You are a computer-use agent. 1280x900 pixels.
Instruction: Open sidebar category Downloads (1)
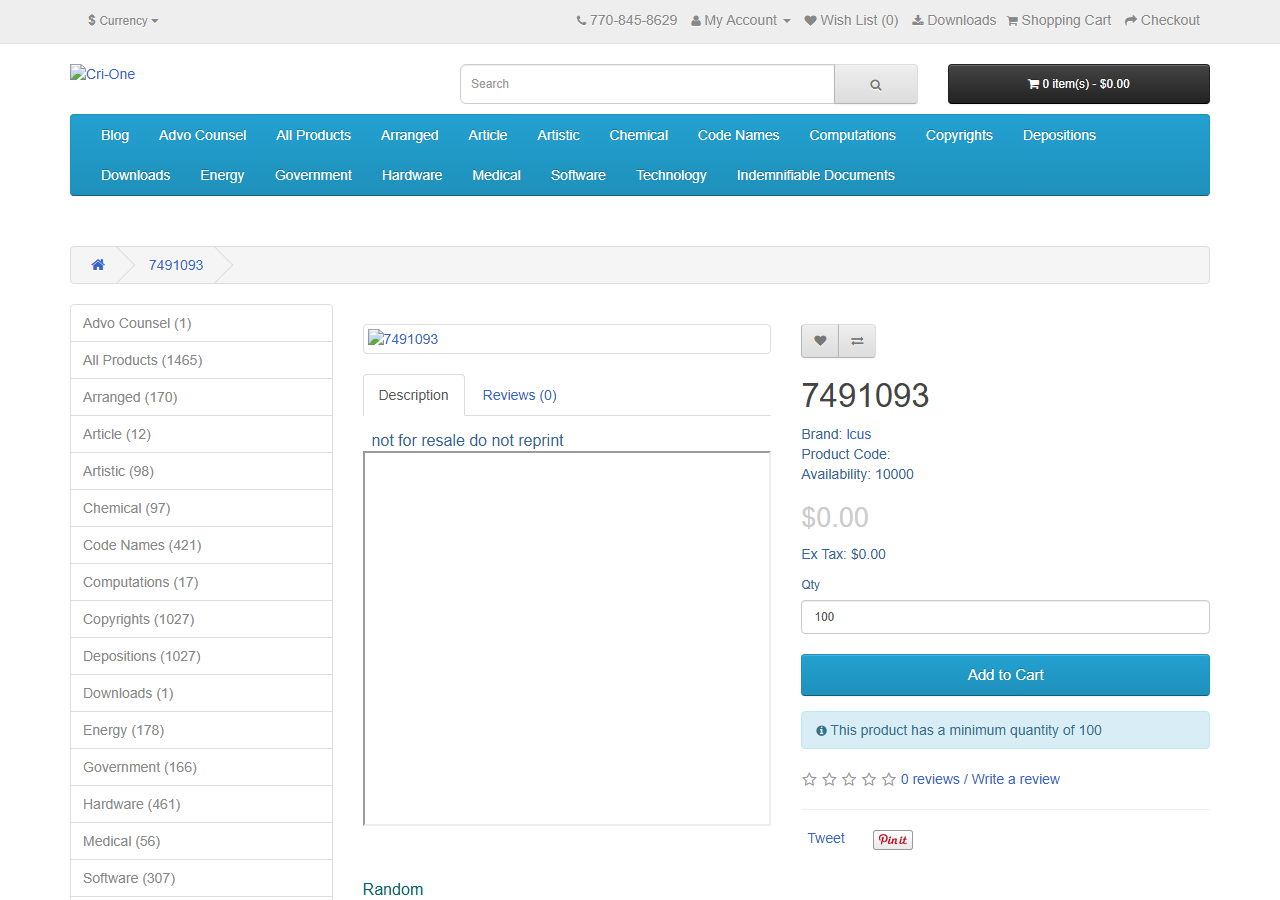pos(201,693)
